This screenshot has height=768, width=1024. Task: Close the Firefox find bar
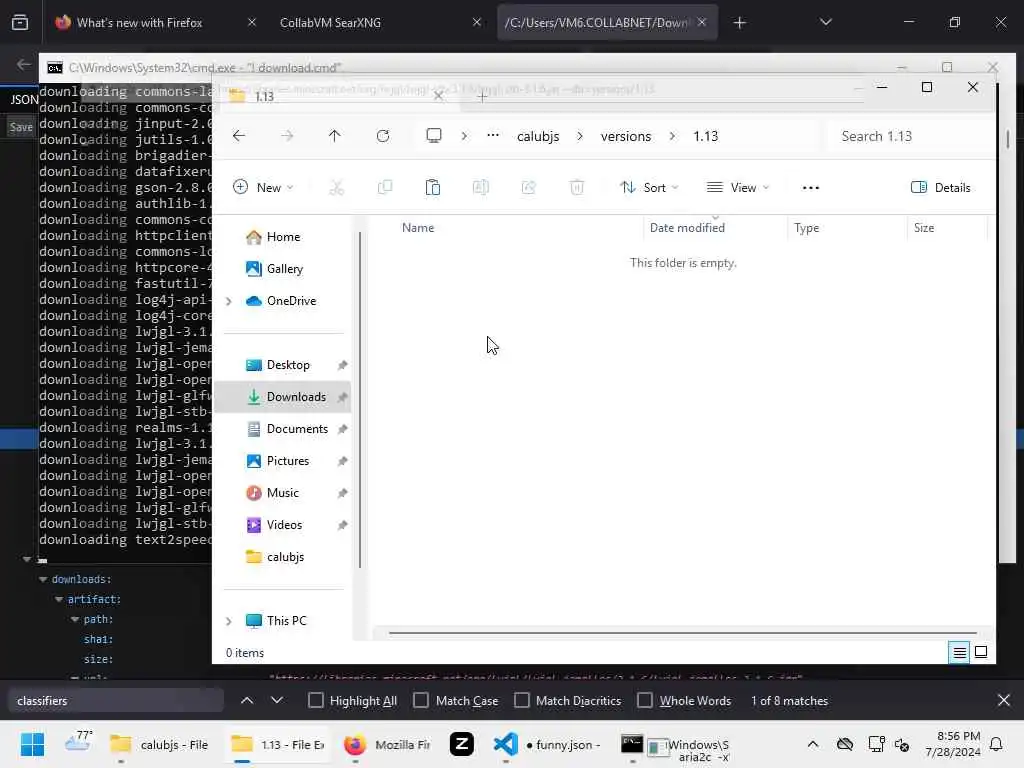[1004, 701]
